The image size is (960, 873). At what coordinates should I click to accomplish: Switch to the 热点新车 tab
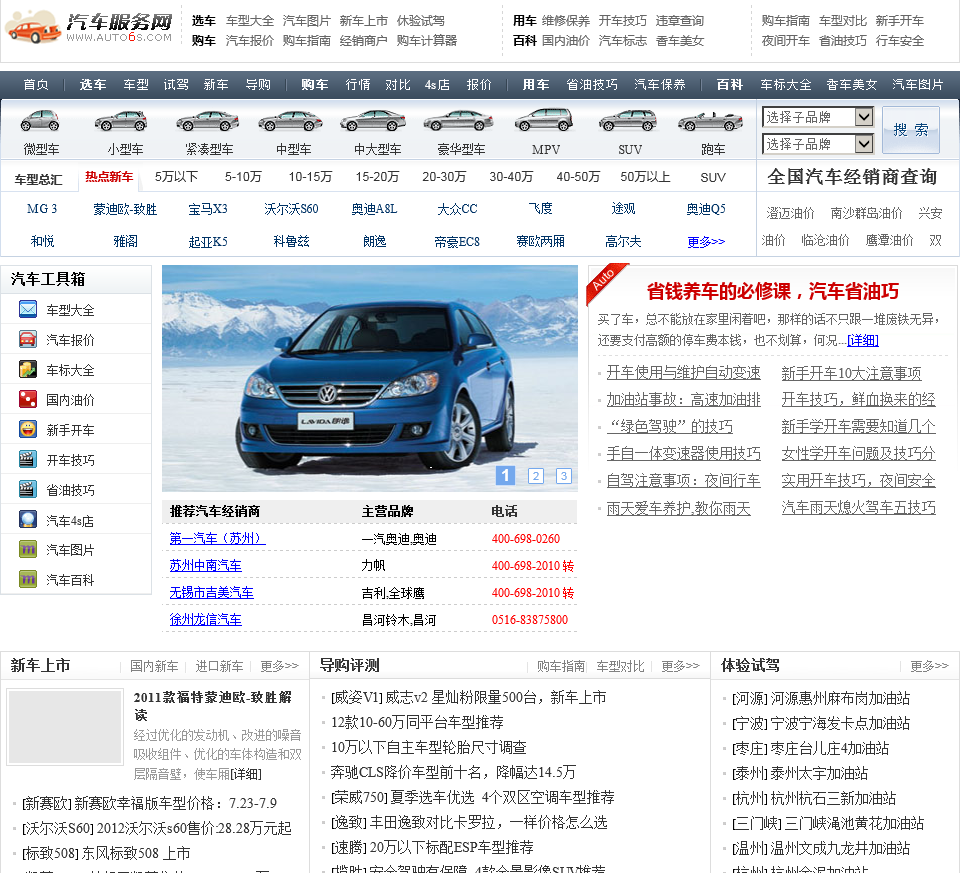click(x=109, y=177)
